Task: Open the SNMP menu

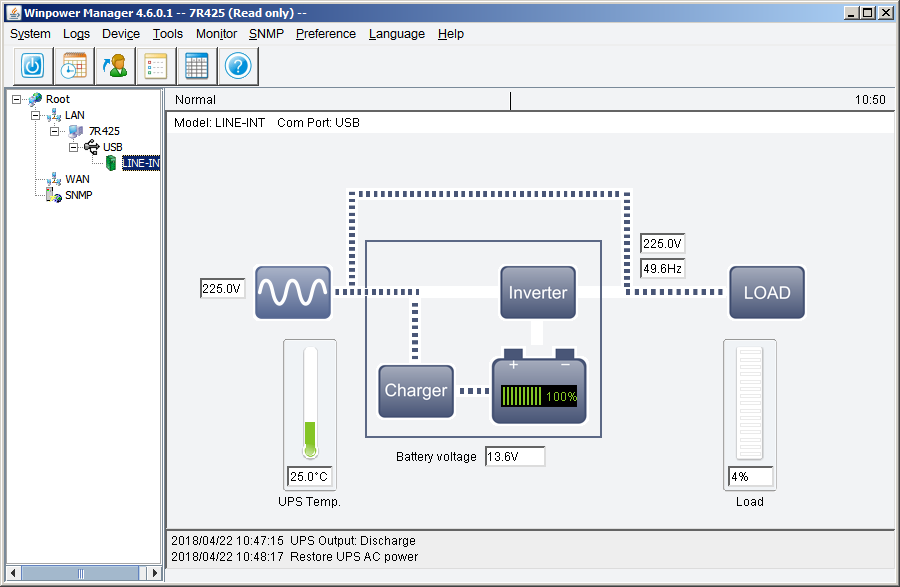Action: pos(266,33)
